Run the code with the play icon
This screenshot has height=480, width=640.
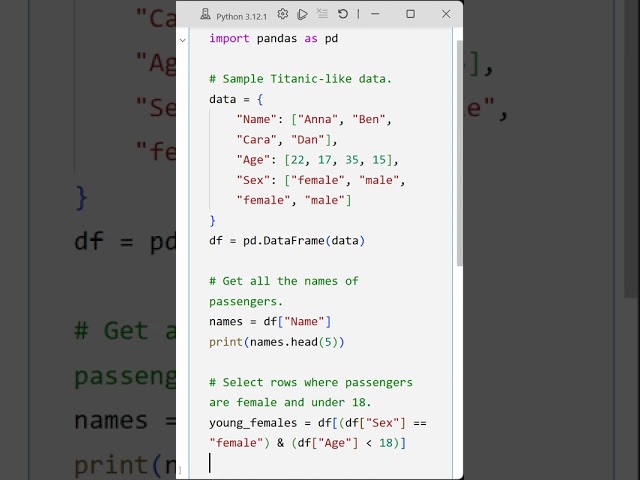coord(302,14)
